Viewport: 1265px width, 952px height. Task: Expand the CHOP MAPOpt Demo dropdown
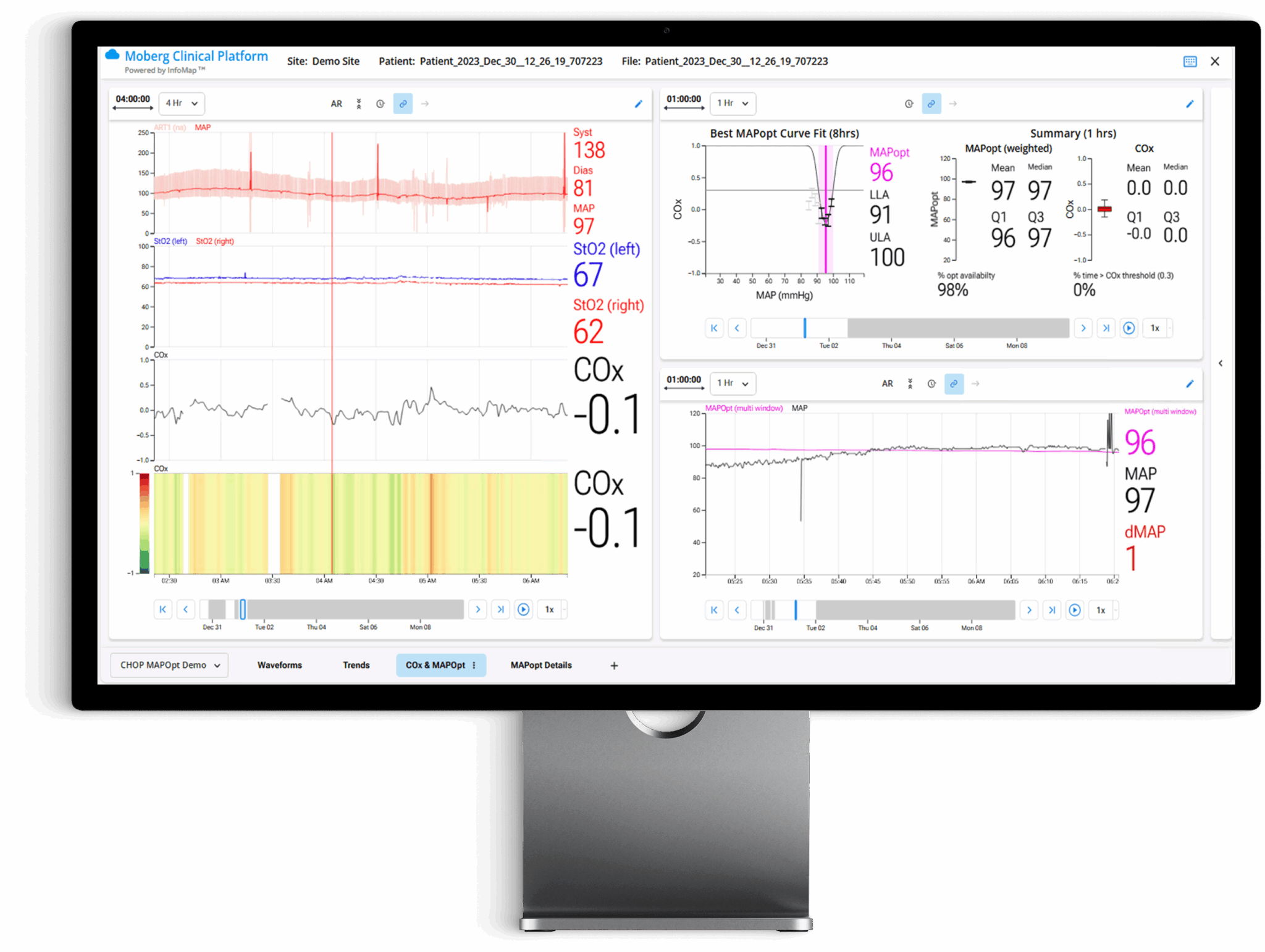(x=169, y=665)
